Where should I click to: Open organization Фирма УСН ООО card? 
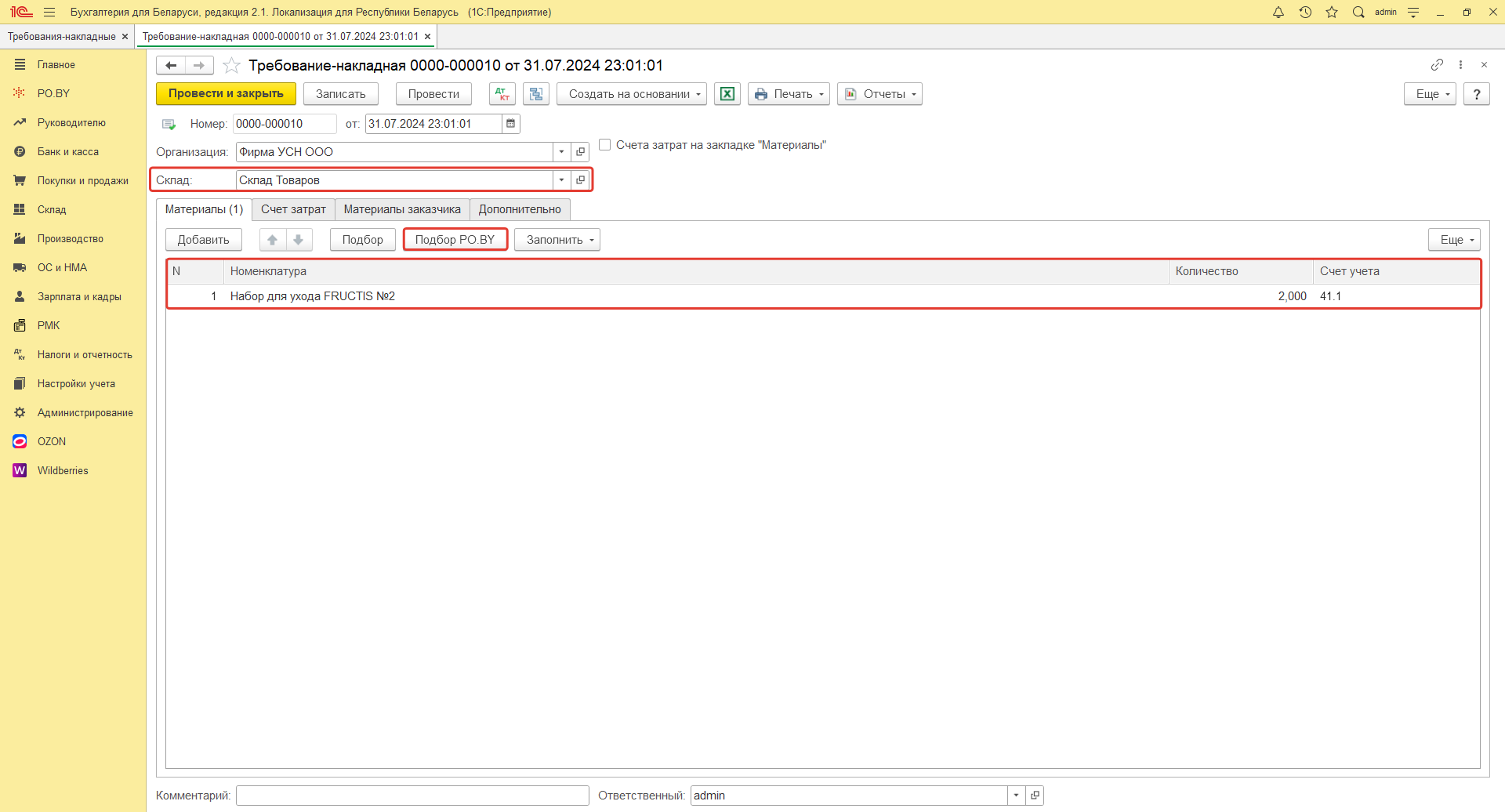(580, 152)
